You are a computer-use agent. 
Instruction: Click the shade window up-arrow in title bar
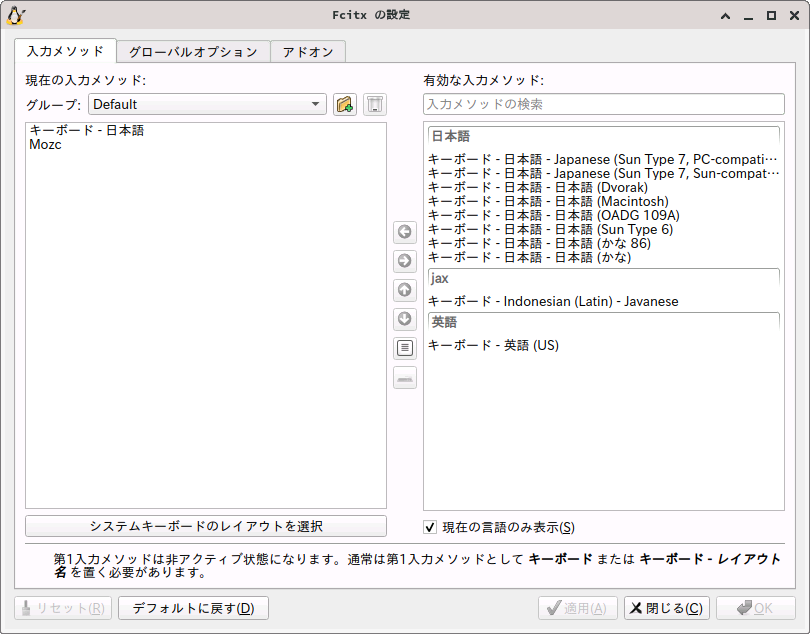click(x=725, y=16)
